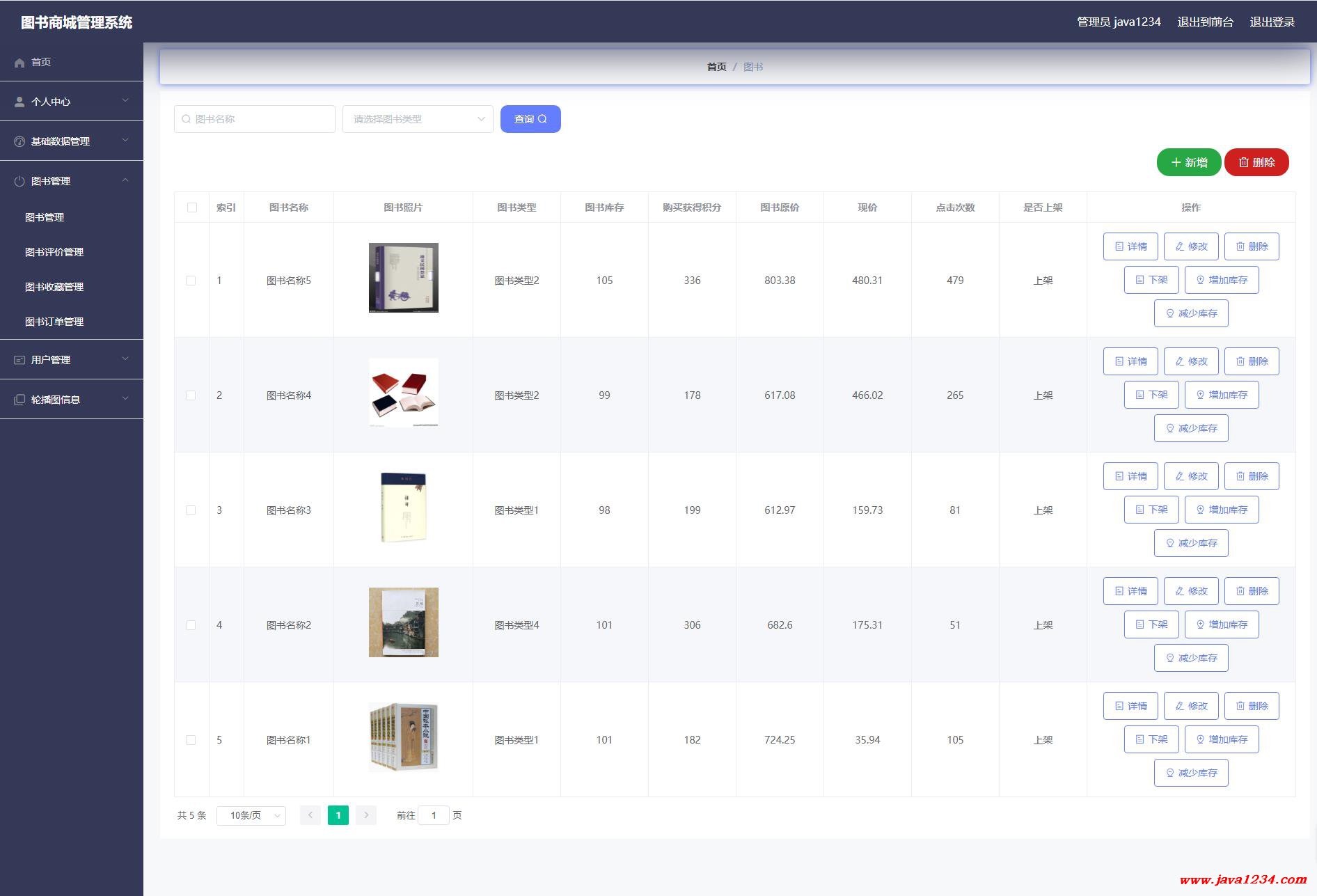Image resolution: width=1317 pixels, height=896 pixels.
Task: Click pencil icon in 图书名称5 row 修改 button
Action: [x=1180, y=246]
